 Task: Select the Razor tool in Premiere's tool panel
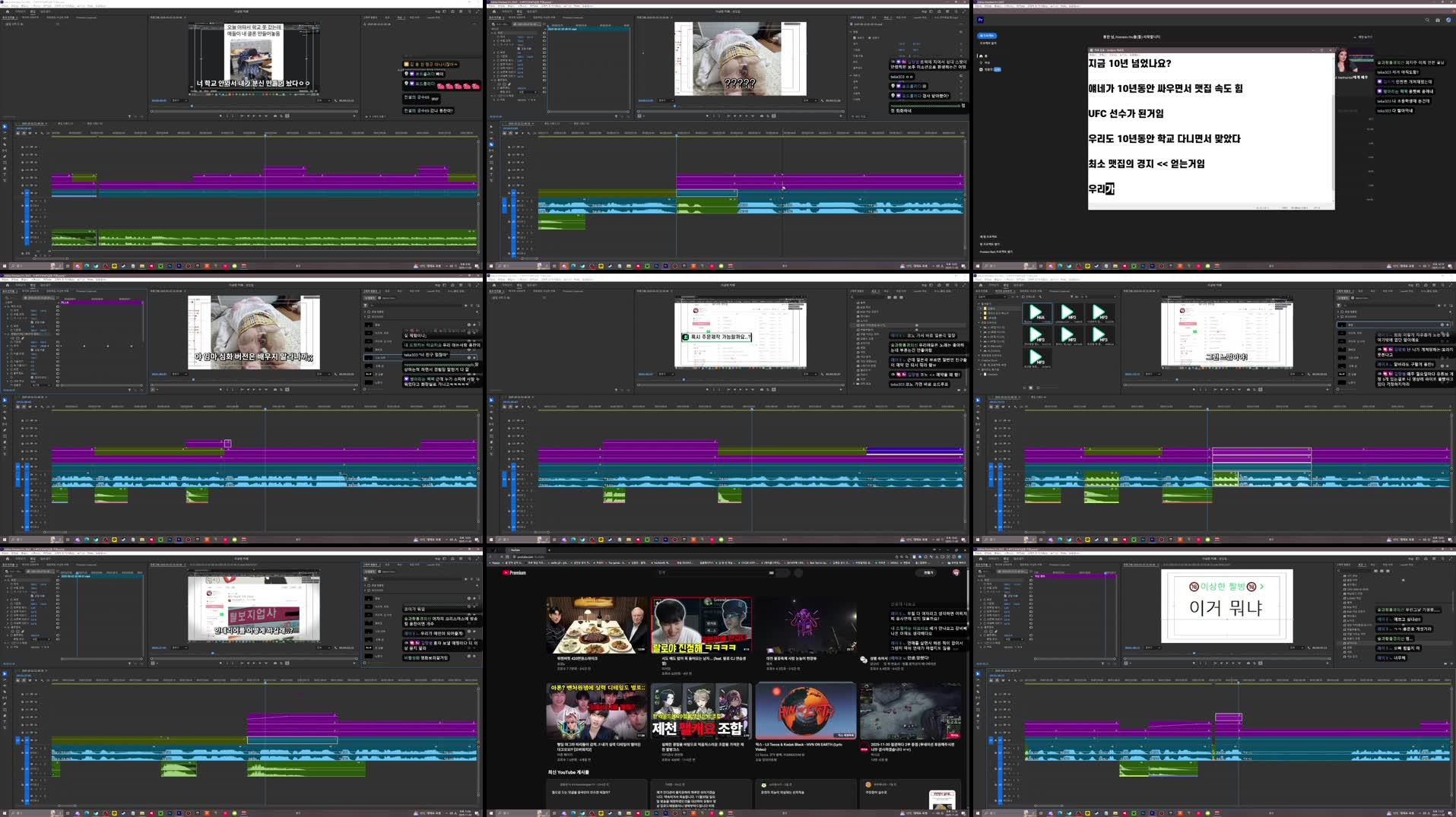pyautogui.click(x=5, y=156)
